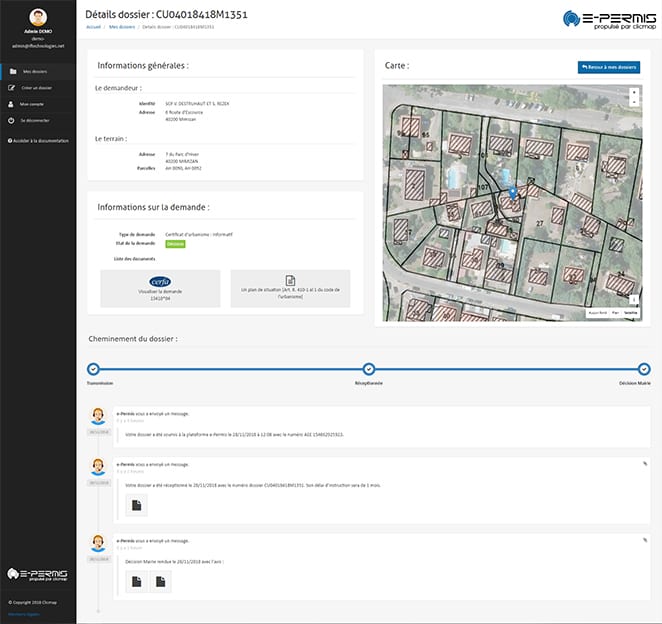Switch the map to Plan view
662x624 pixels.
(x=615, y=312)
